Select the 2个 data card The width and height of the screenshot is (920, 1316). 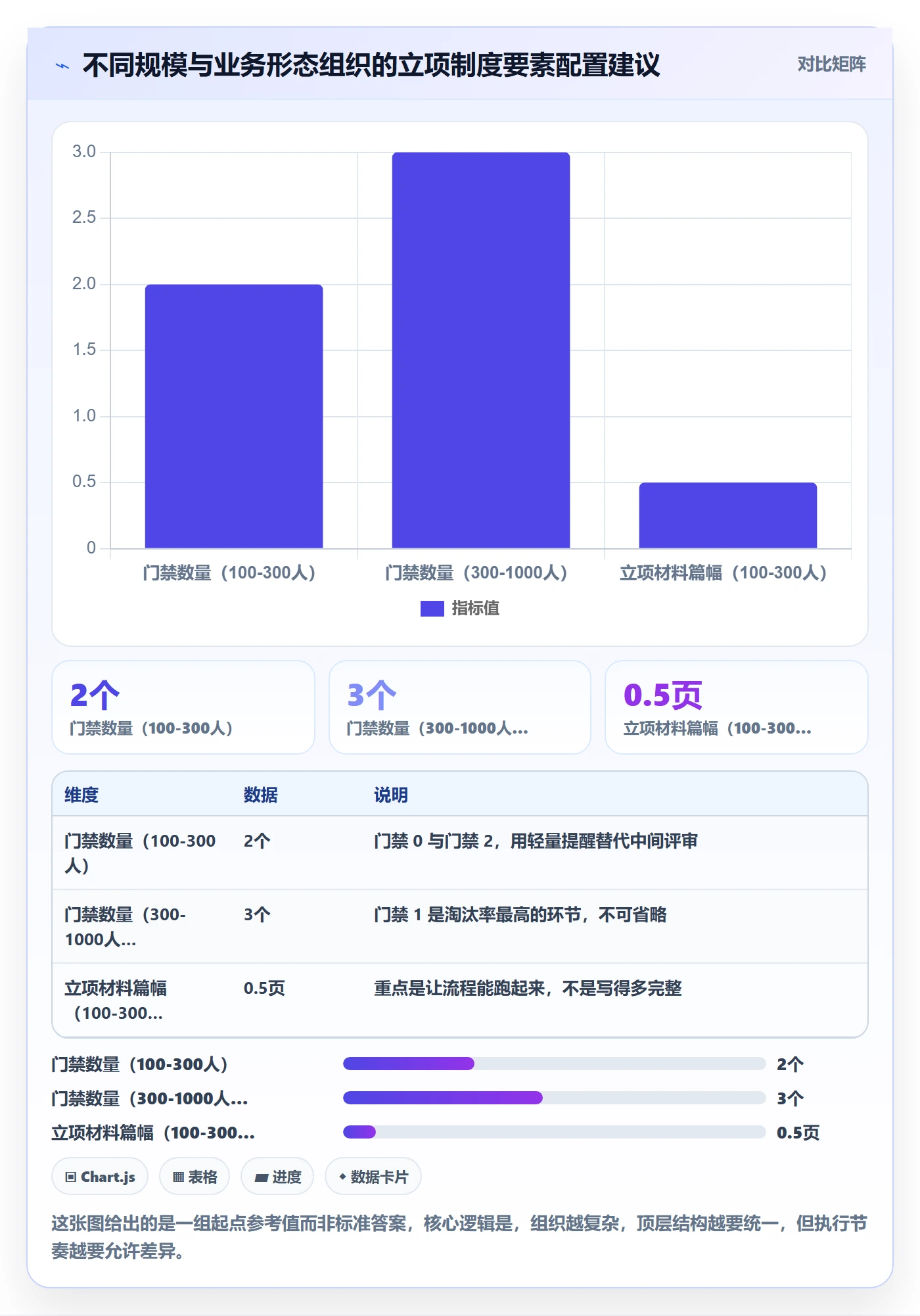click(x=183, y=707)
